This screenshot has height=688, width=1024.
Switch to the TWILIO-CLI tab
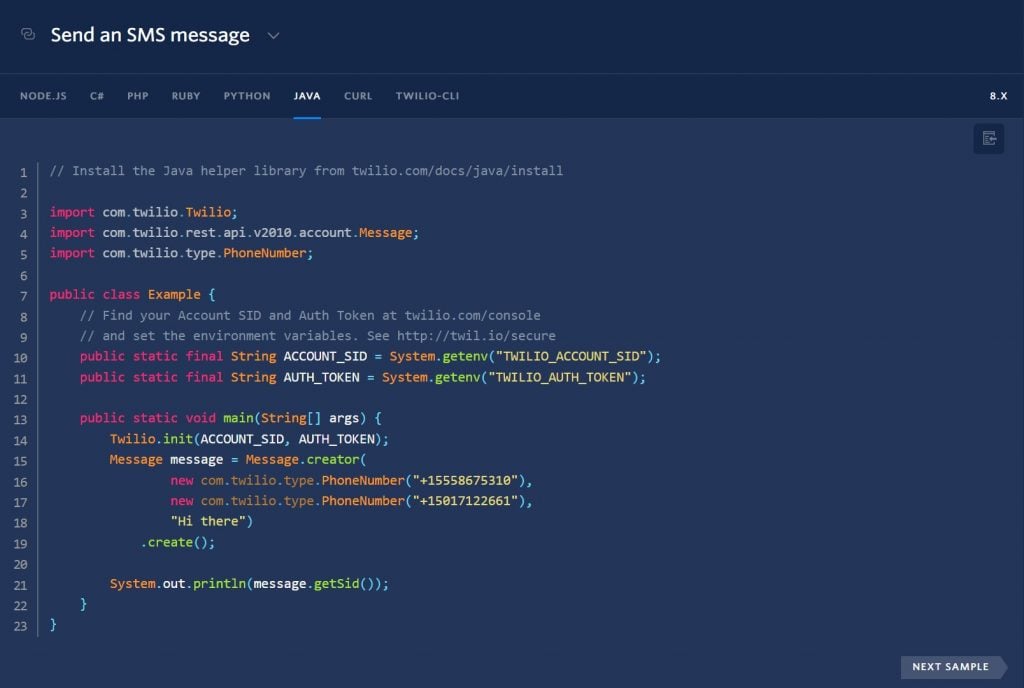[x=427, y=96]
